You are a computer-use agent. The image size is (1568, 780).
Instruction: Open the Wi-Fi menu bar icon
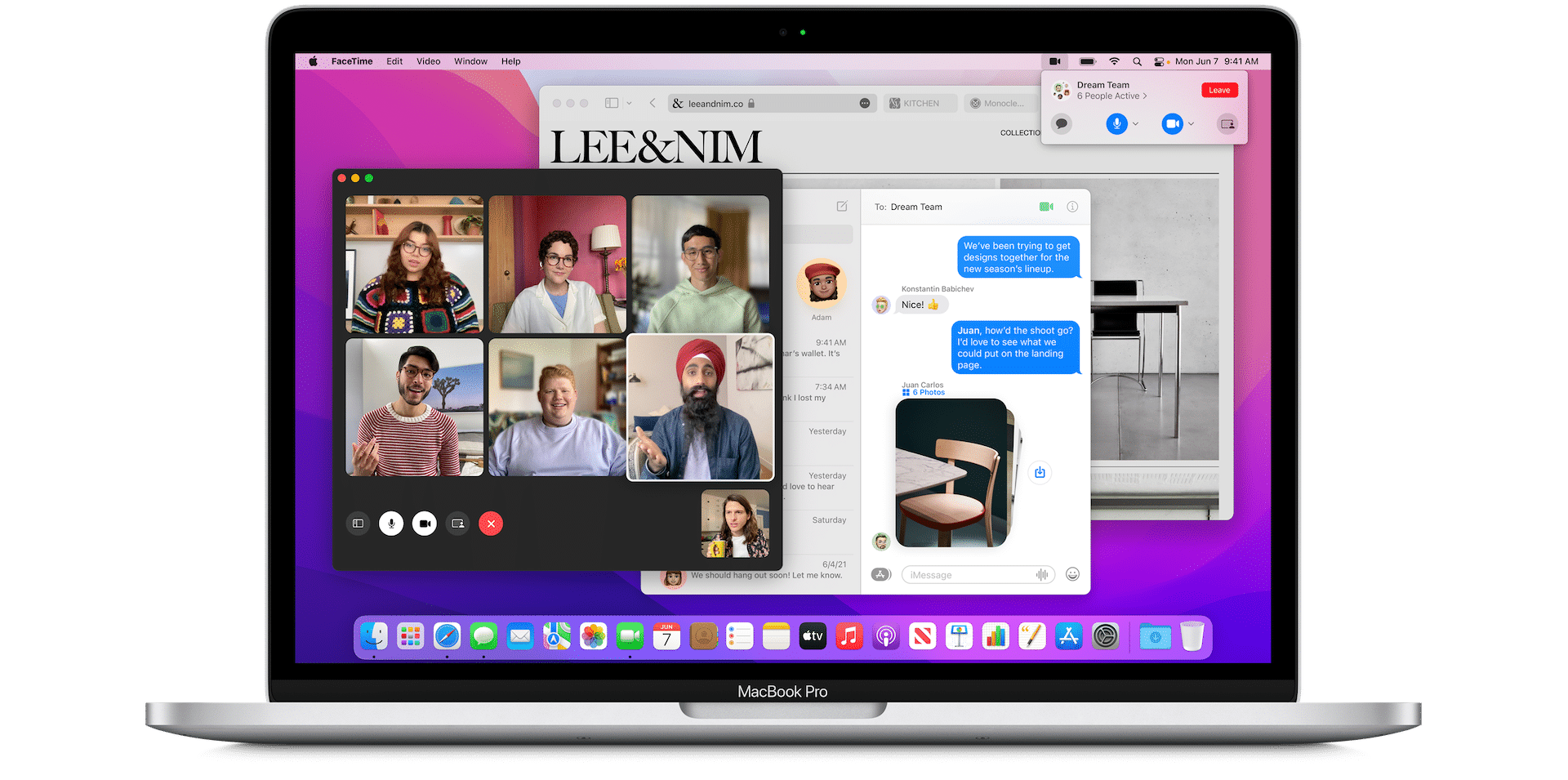(1114, 61)
